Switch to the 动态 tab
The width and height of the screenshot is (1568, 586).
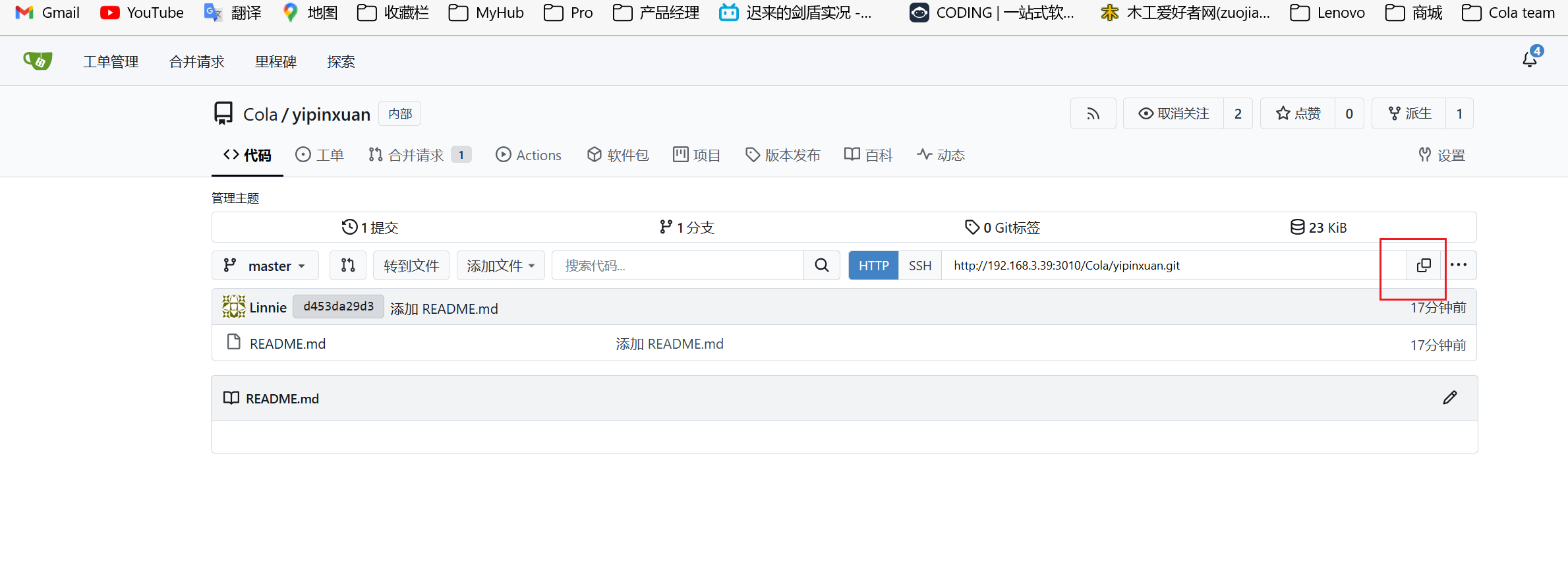pyautogui.click(x=941, y=155)
